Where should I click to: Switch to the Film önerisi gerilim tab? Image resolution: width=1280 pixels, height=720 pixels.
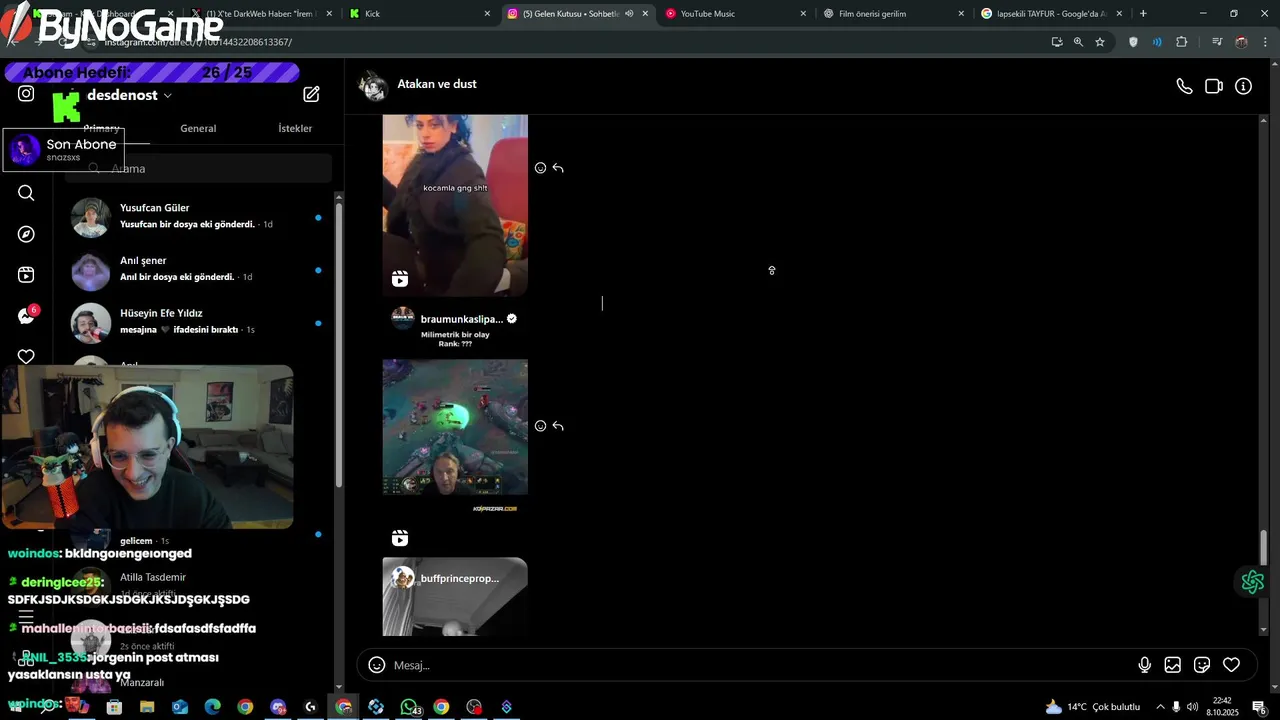[x=893, y=14]
